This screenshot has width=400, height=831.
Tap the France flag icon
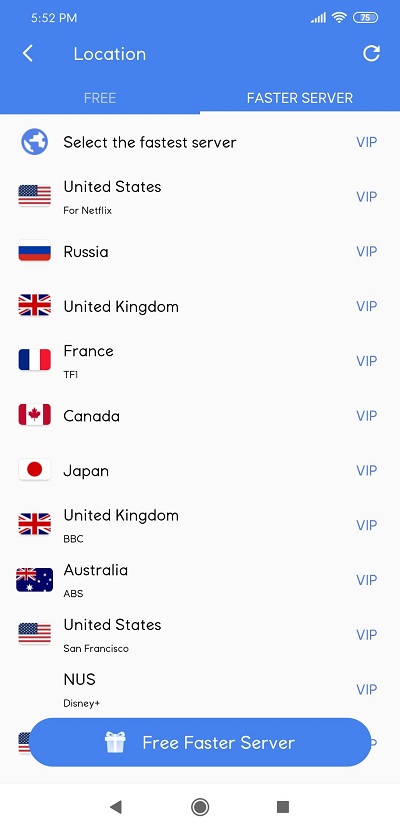pyautogui.click(x=34, y=360)
